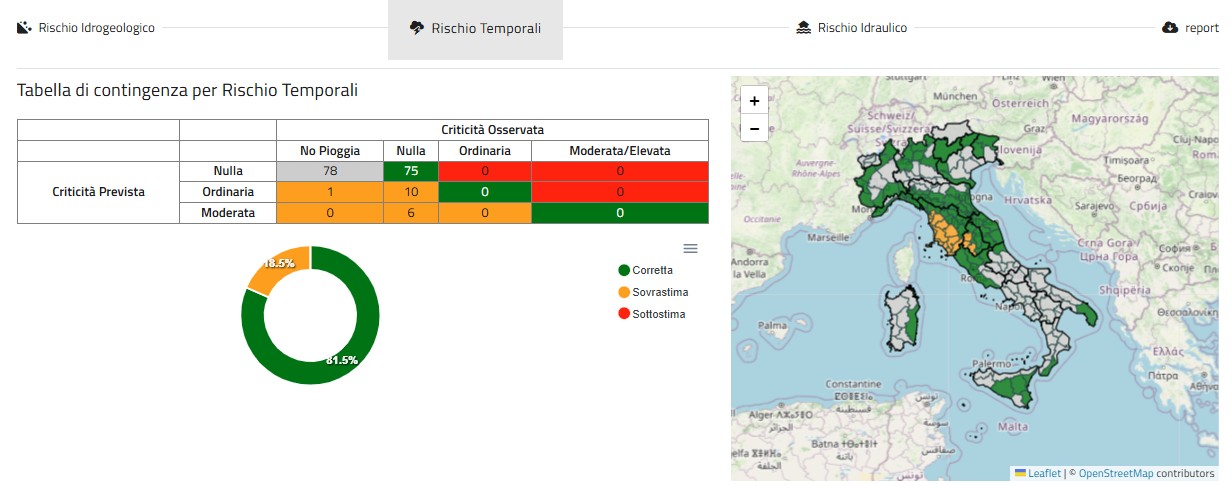The height and width of the screenshot is (486, 1232).
Task: Switch to Rischio Idraulico tab
Action: (x=861, y=28)
